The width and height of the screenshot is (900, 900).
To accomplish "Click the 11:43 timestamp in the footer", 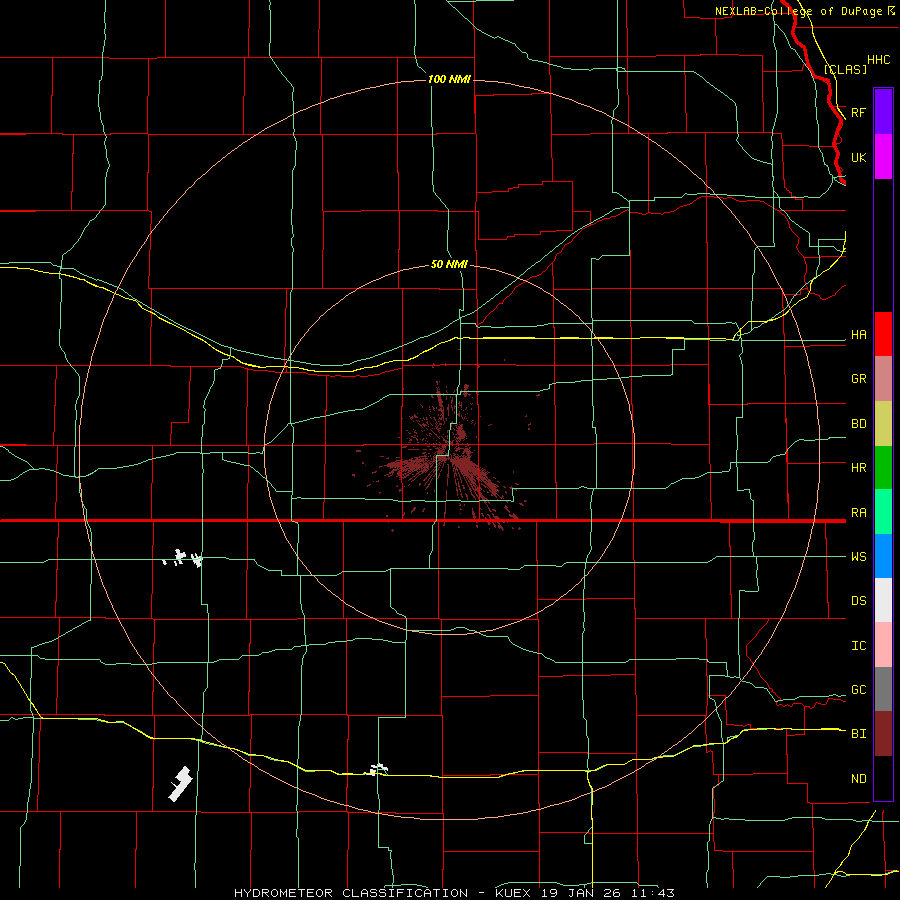I will pyautogui.click(x=653, y=893).
